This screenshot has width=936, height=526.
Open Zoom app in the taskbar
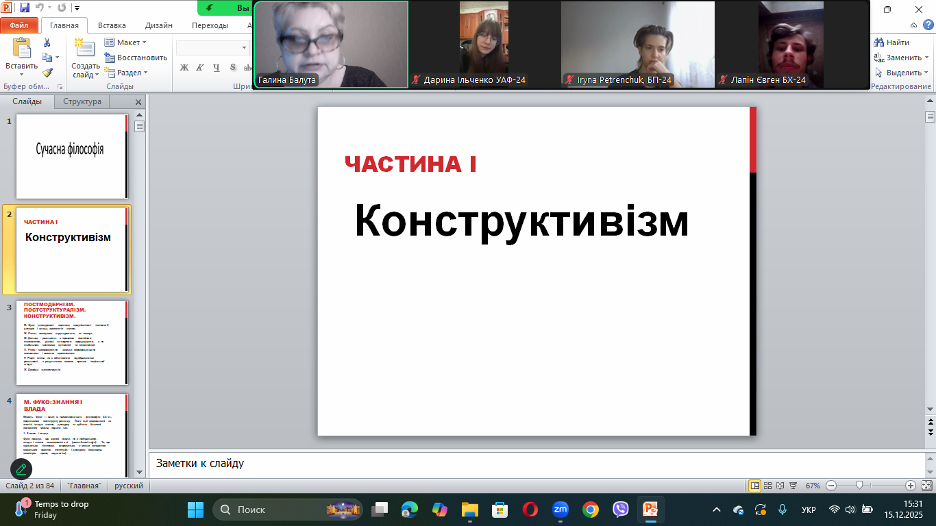click(560, 509)
